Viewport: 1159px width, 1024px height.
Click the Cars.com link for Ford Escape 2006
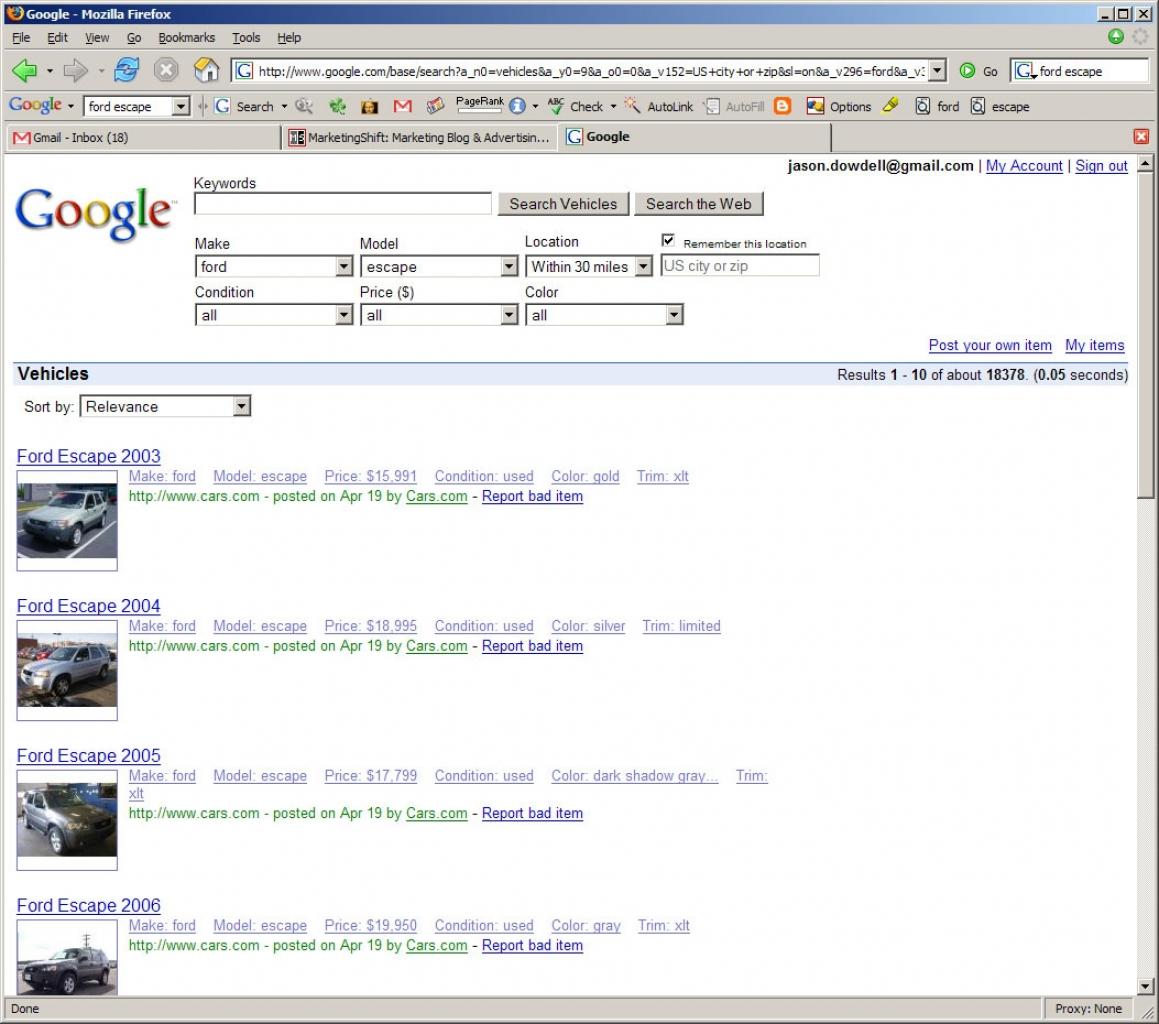pyautogui.click(x=436, y=945)
